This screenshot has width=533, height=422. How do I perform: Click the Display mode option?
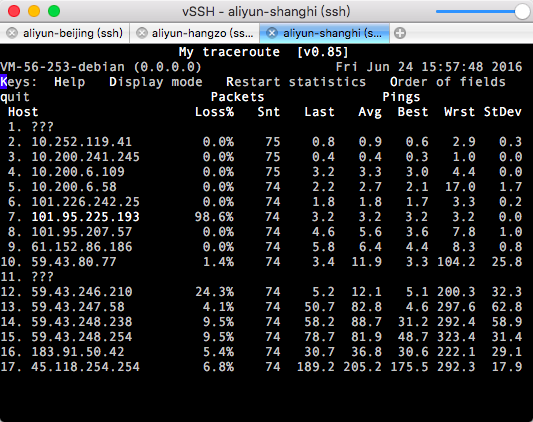click(156, 82)
